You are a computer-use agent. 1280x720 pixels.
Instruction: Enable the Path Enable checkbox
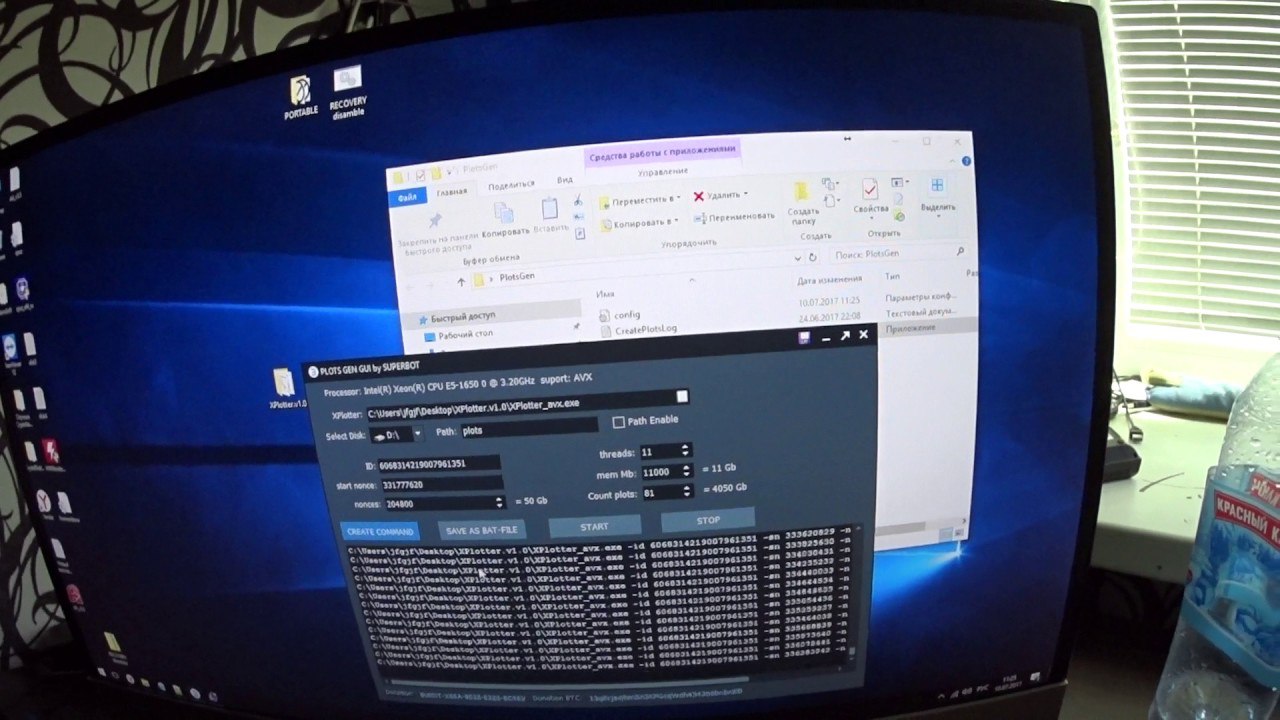click(618, 422)
